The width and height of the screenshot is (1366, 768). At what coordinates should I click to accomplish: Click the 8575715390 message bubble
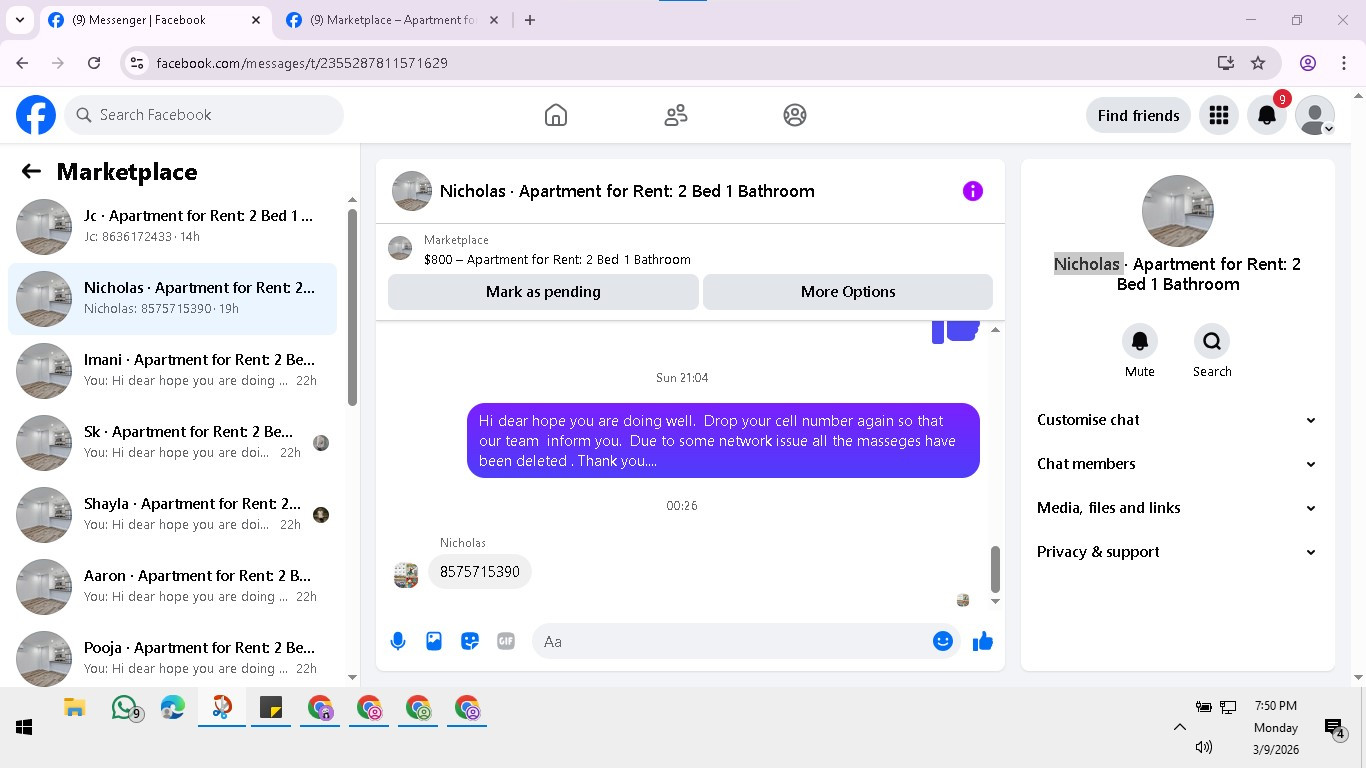coord(480,572)
